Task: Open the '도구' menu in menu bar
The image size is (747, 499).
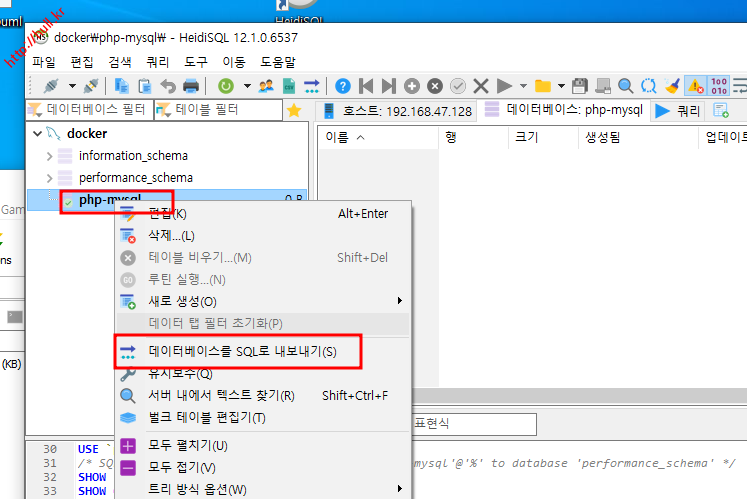Action: (x=196, y=62)
